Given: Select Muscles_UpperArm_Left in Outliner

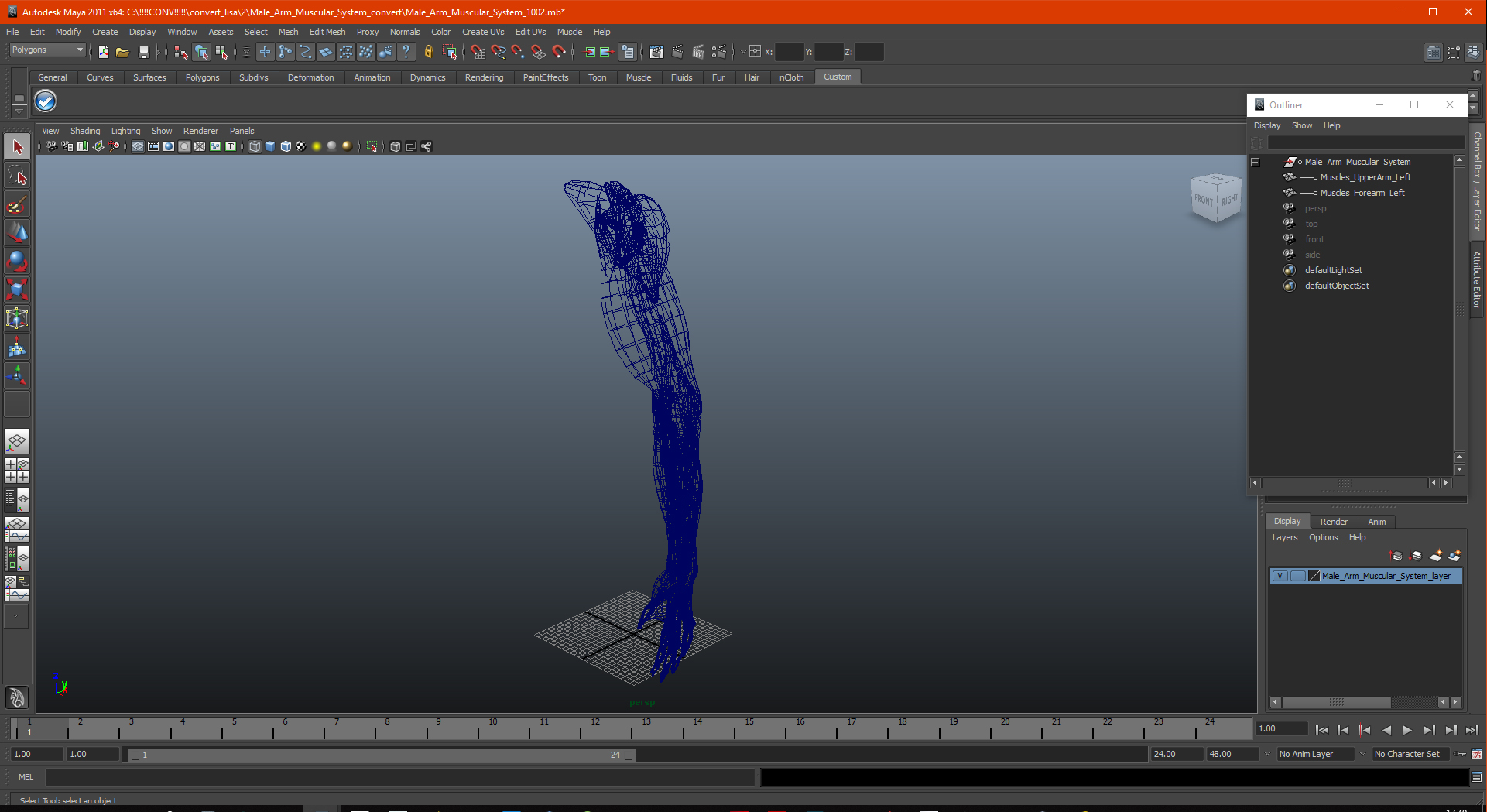Looking at the screenshot, I should click(x=1365, y=177).
